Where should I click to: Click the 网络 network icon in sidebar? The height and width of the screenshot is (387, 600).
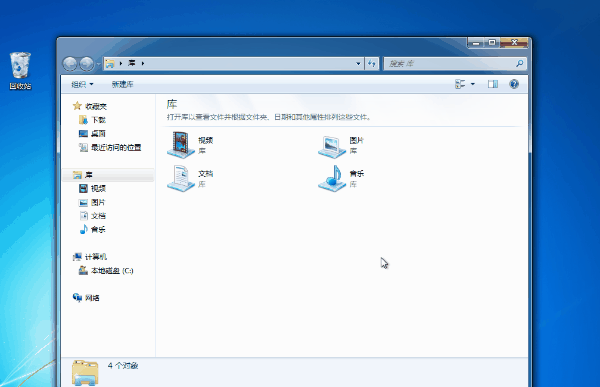(77, 297)
